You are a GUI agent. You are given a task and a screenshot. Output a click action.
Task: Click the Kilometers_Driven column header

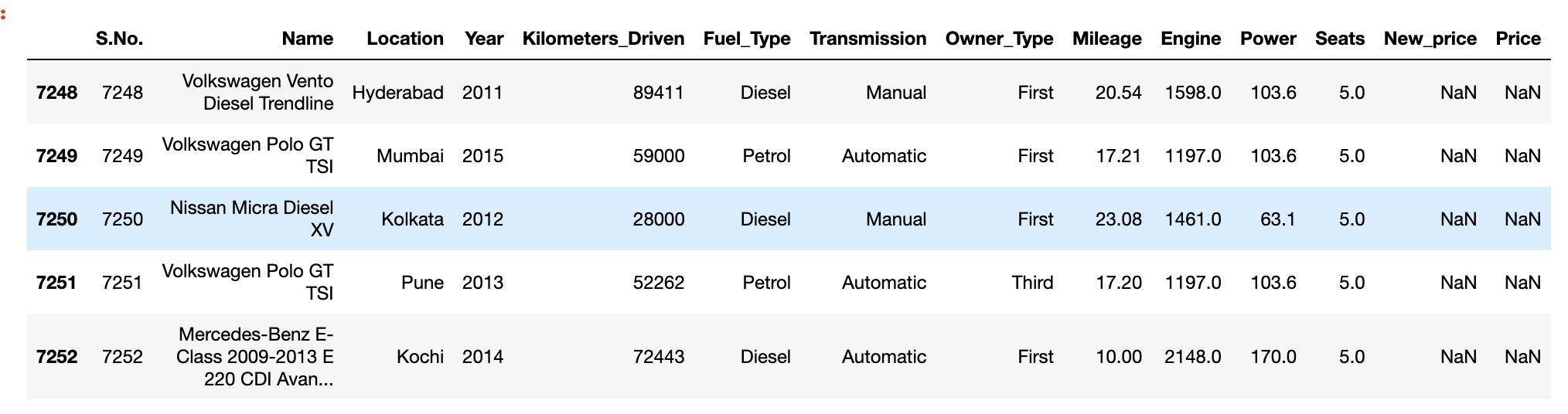coord(603,39)
